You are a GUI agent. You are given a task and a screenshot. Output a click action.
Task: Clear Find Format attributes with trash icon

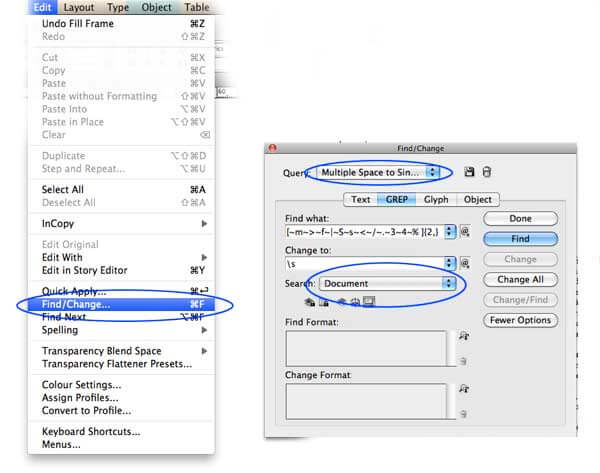click(x=463, y=361)
